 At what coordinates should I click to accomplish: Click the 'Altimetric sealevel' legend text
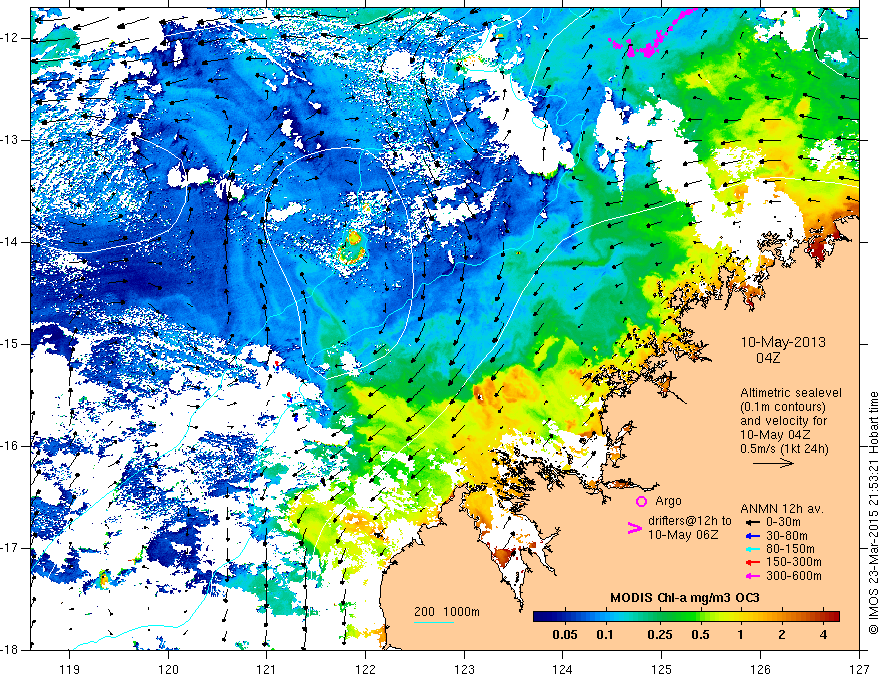pos(791,393)
